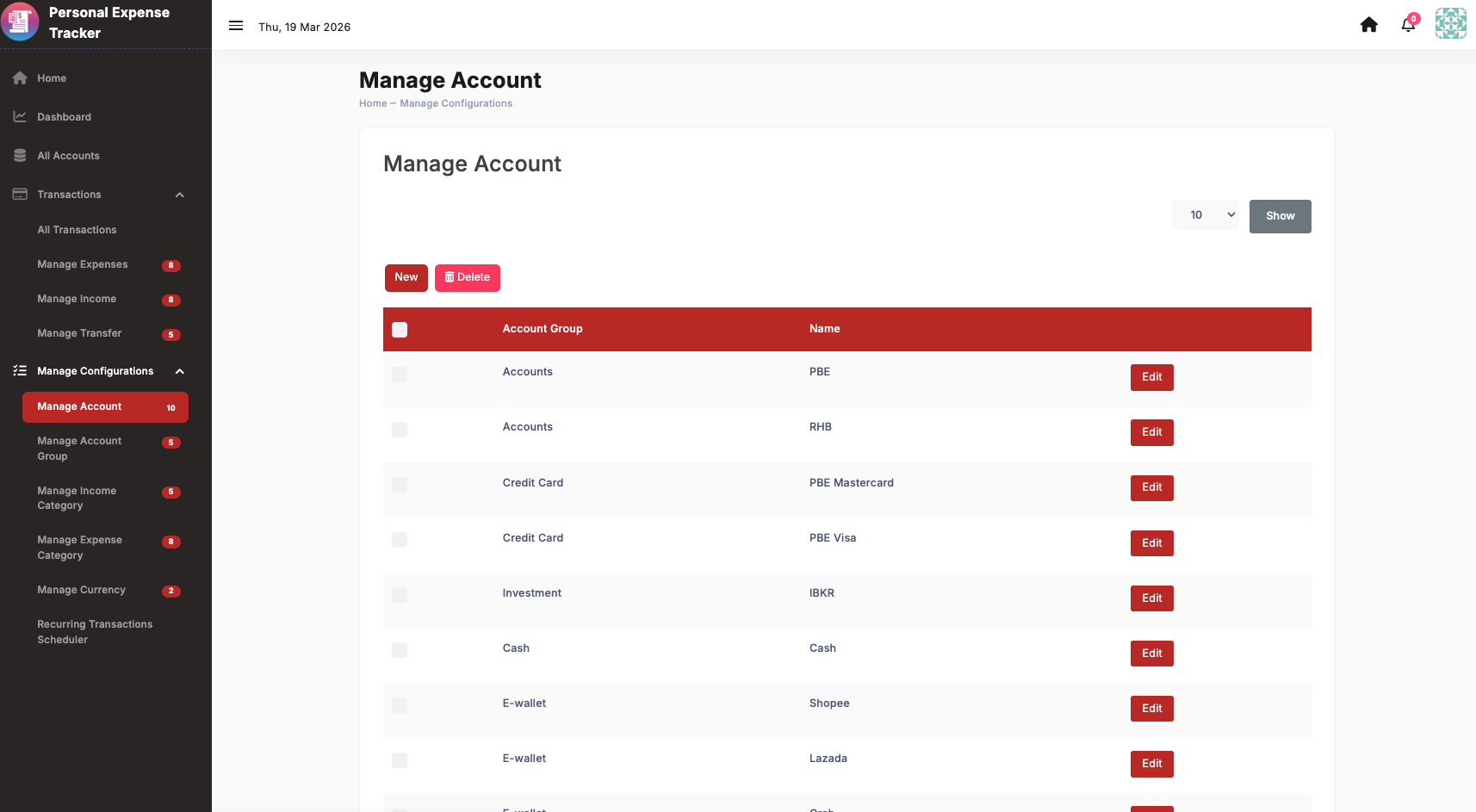The height and width of the screenshot is (812, 1476).
Task: Click the Account Group column header
Action: 543,329
